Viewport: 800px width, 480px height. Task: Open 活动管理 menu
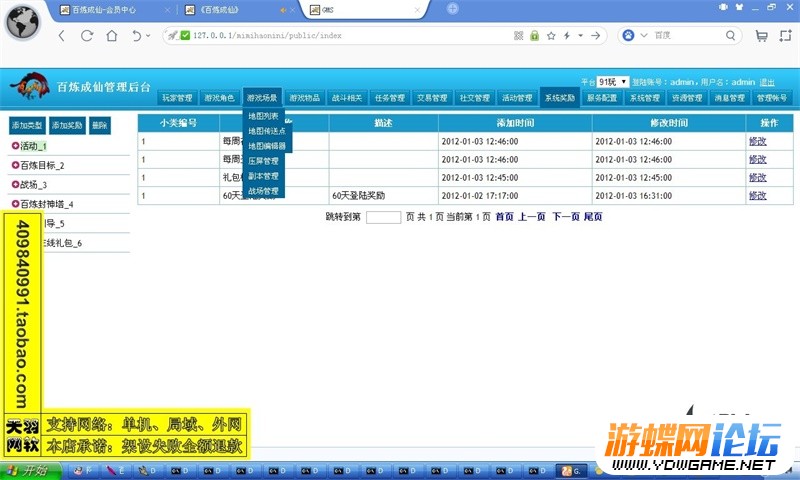pyautogui.click(x=517, y=98)
